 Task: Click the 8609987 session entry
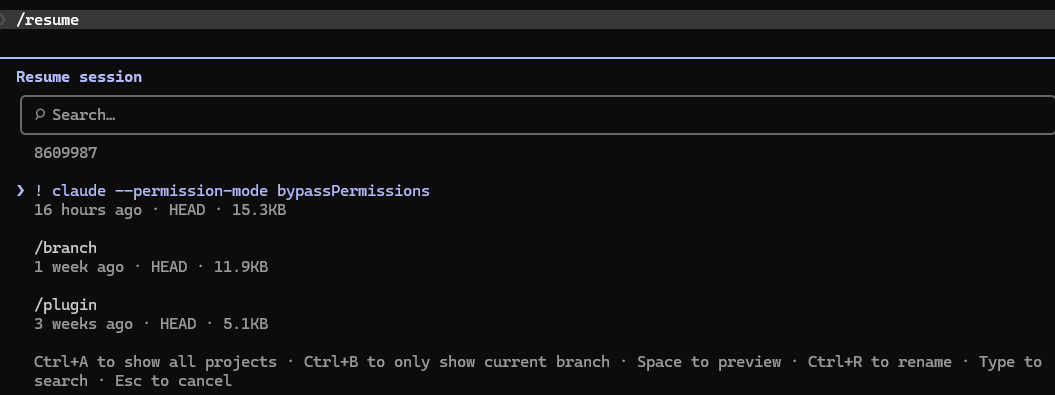pyautogui.click(x=66, y=153)
